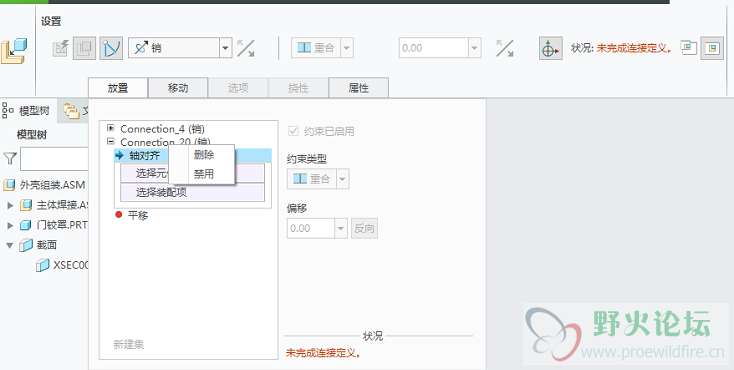Open the toolbar offset 0.00 dropdown arrow
Image resolution: width=734 pixels, height=370 pixels.
click(x=475, y=48)
